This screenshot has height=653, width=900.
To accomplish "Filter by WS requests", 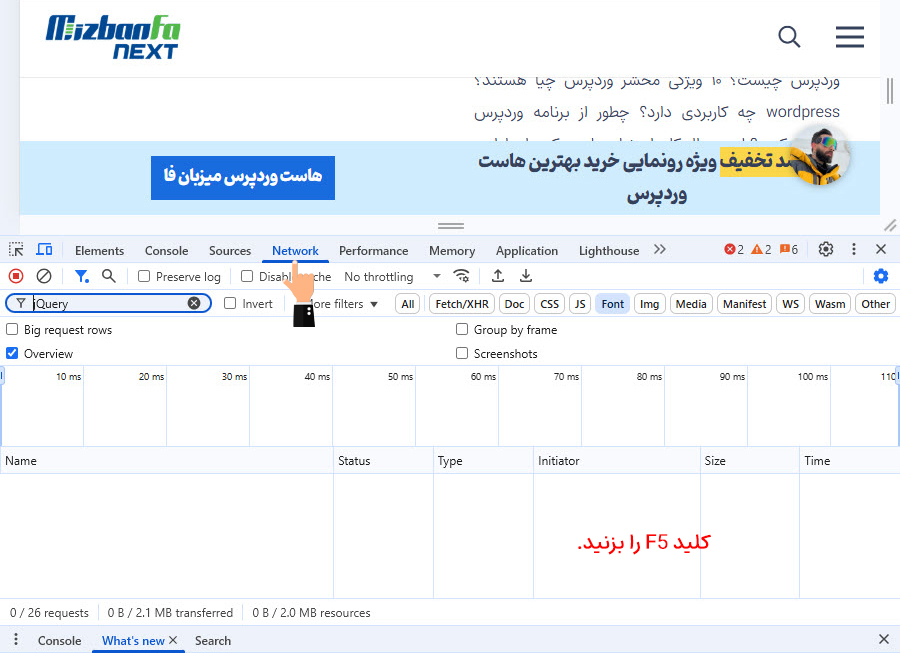I will [790, 304].
